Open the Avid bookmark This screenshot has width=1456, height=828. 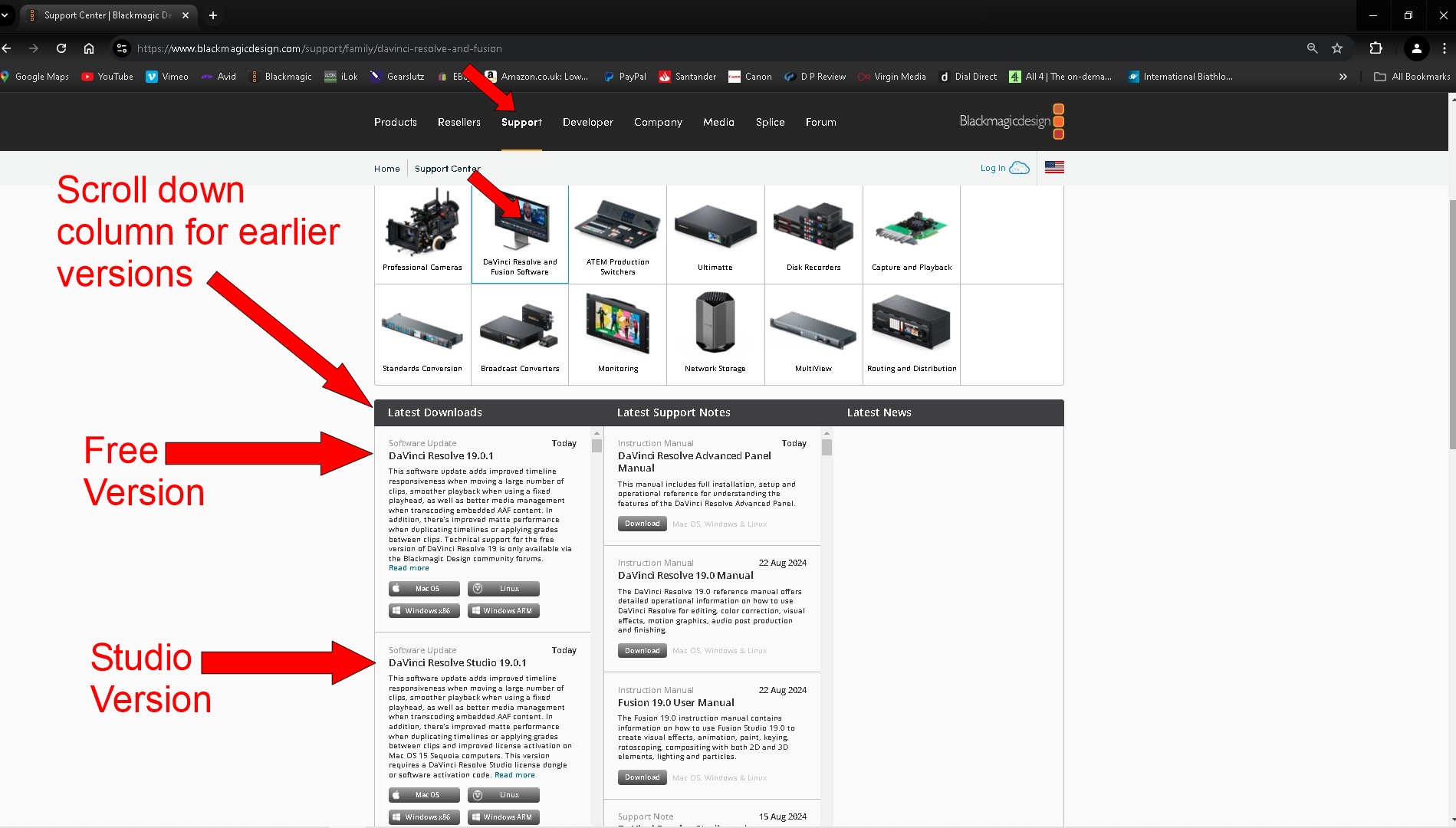tap(219, 77)
